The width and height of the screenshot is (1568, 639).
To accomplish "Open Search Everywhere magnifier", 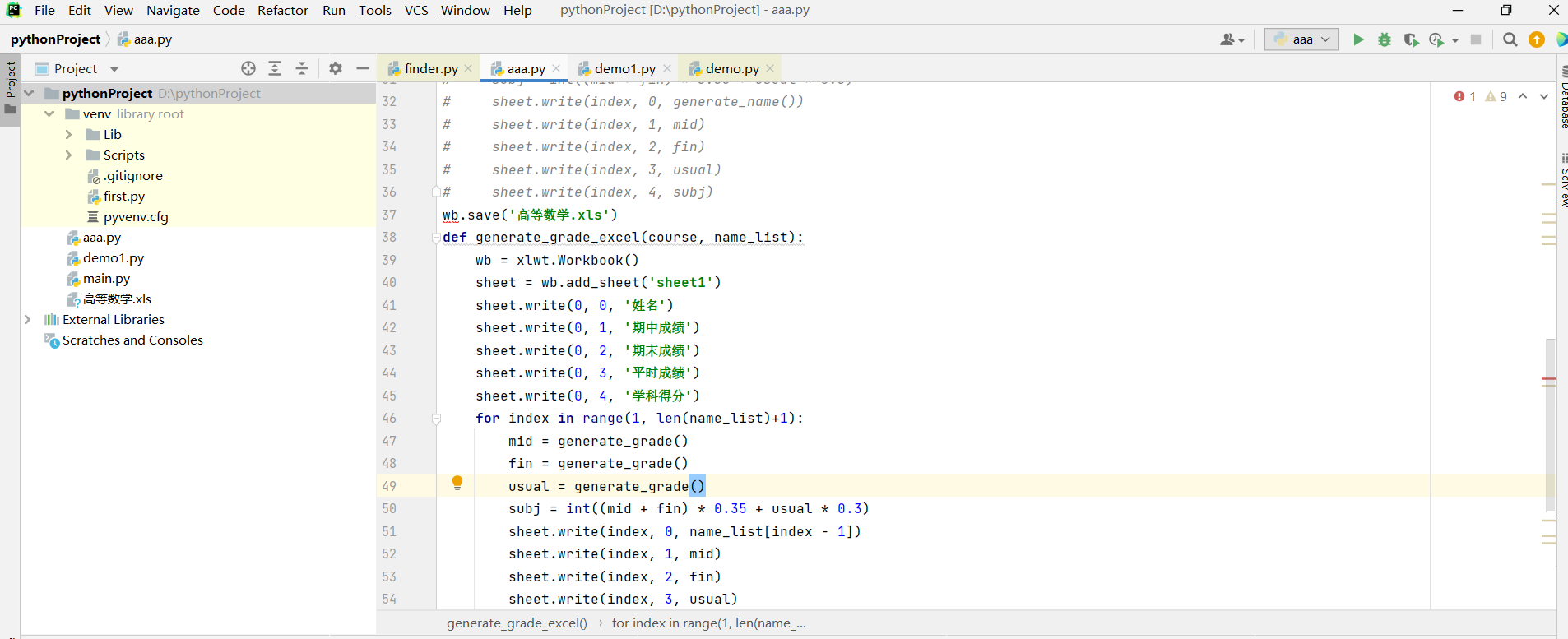I will click(1510, 39).
